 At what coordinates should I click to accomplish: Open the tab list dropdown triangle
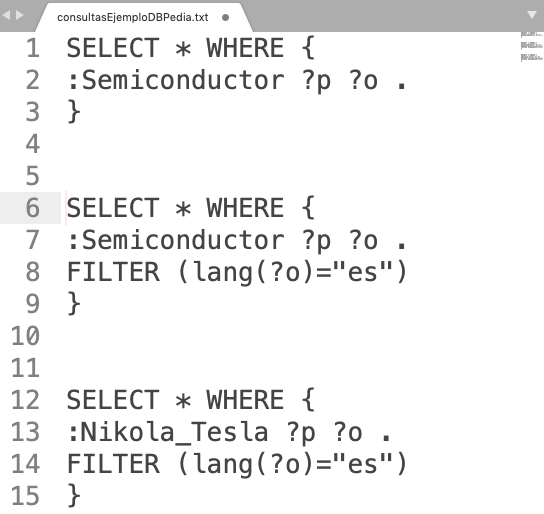coord(532,15)
